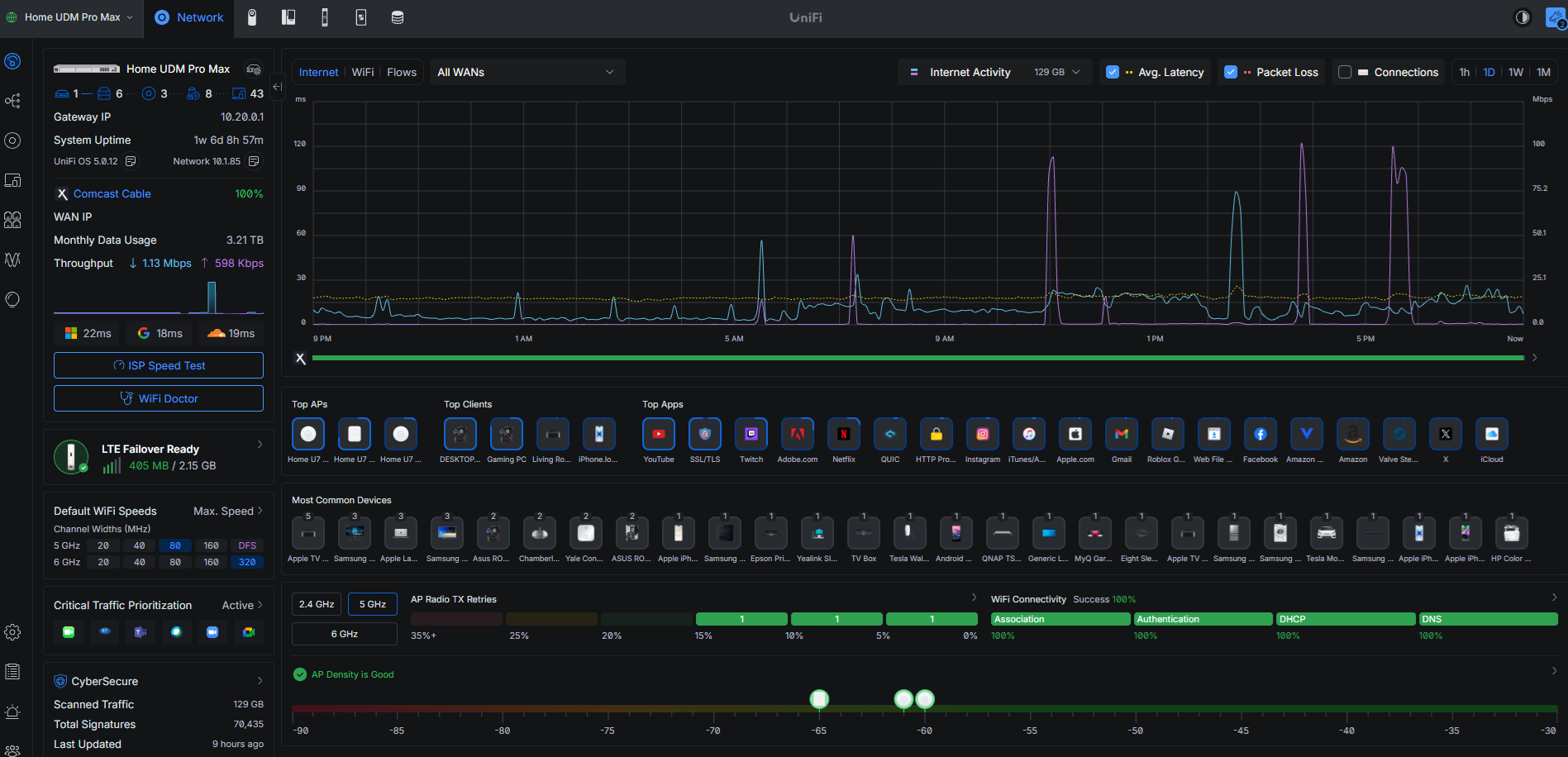Image resolution: width=1568 pixels, height=757 pixels.
Task: Run the ISP Speed Test
Action: [159, 365]
